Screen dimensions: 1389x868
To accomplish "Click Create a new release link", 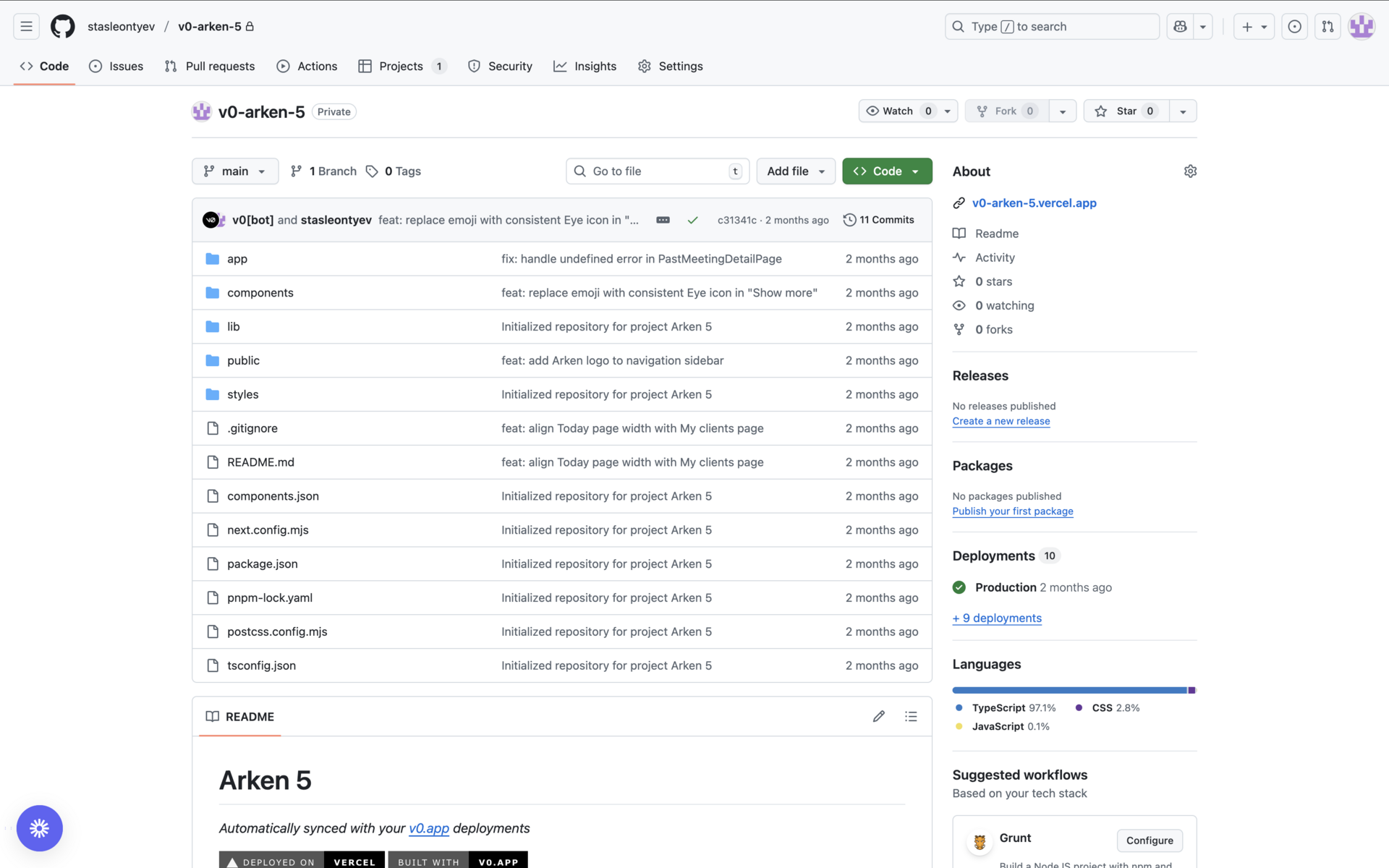I will (1001, 421).
